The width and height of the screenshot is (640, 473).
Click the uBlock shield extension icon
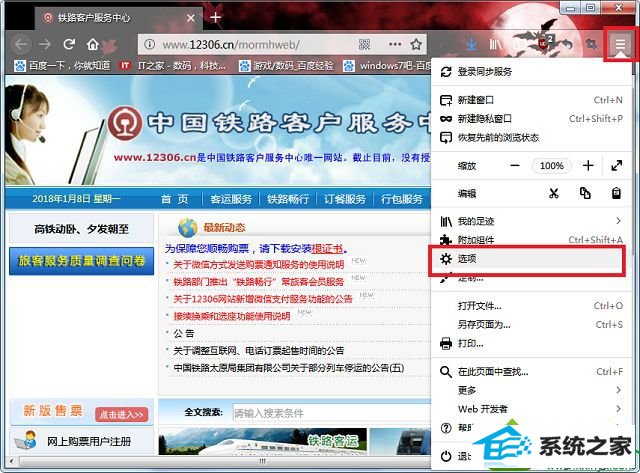point(544,43)
